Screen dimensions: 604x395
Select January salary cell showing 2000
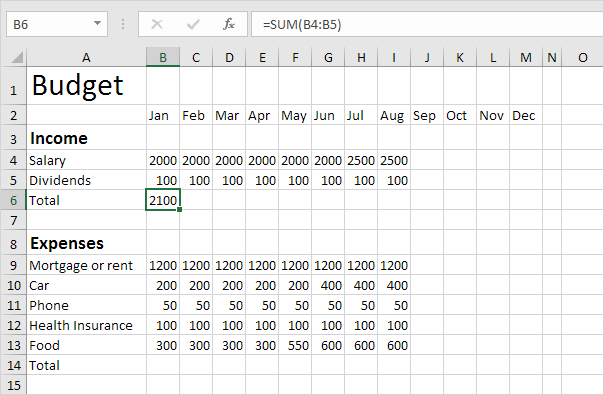tap(163, 160)
